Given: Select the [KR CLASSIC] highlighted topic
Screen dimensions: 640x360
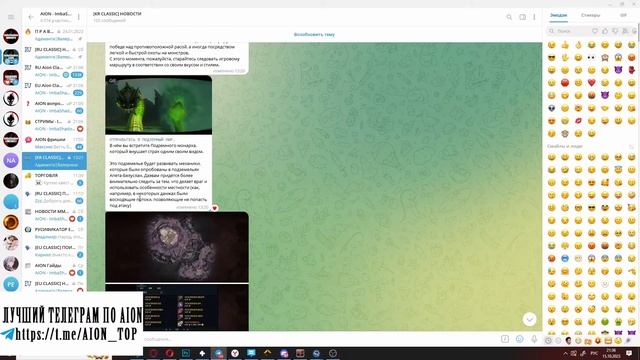Looking at the screenshot, I should (54, 161).
